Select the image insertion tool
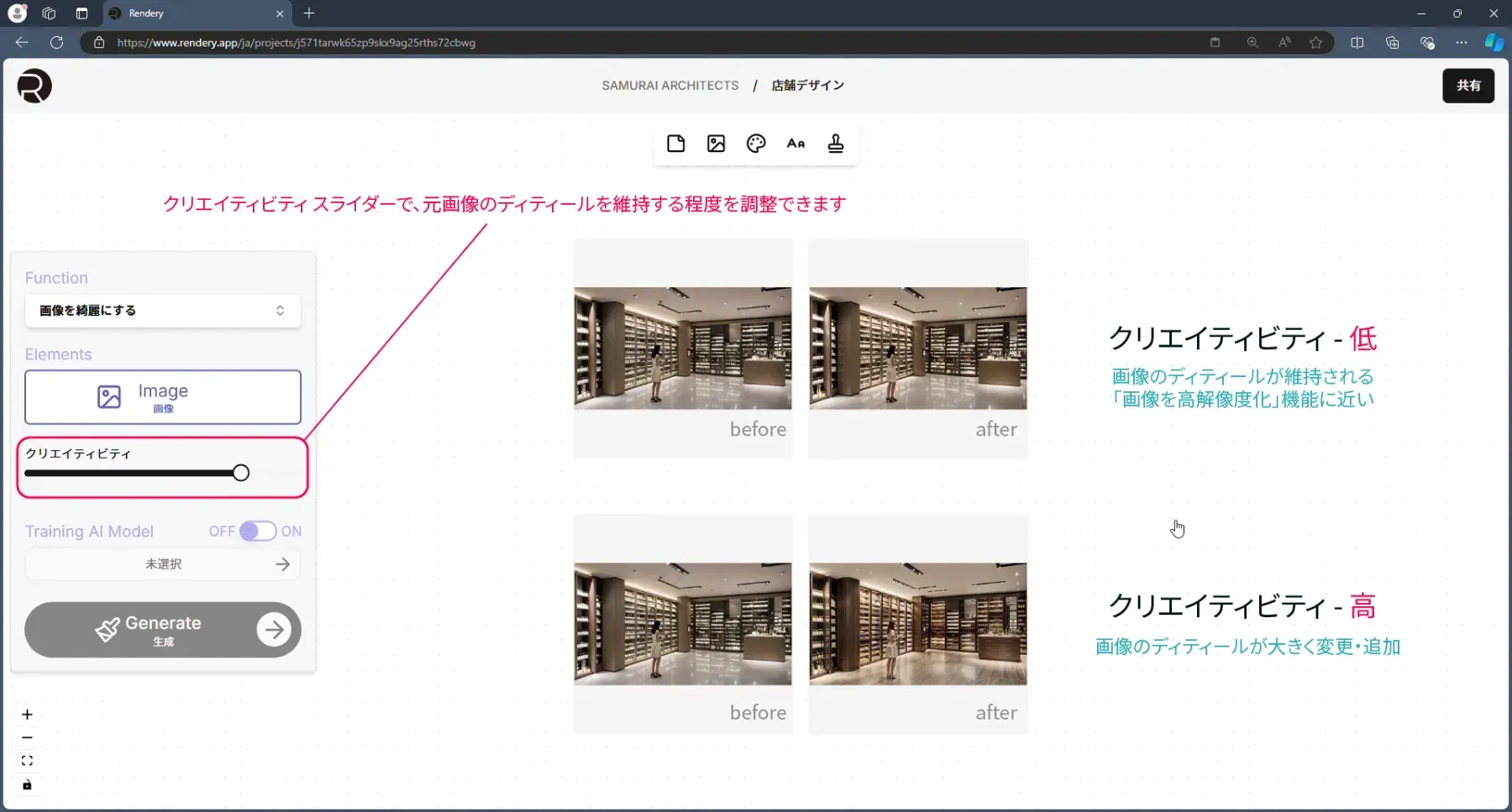The height and width of the screenshot is (812, 1512). (716, 143)
